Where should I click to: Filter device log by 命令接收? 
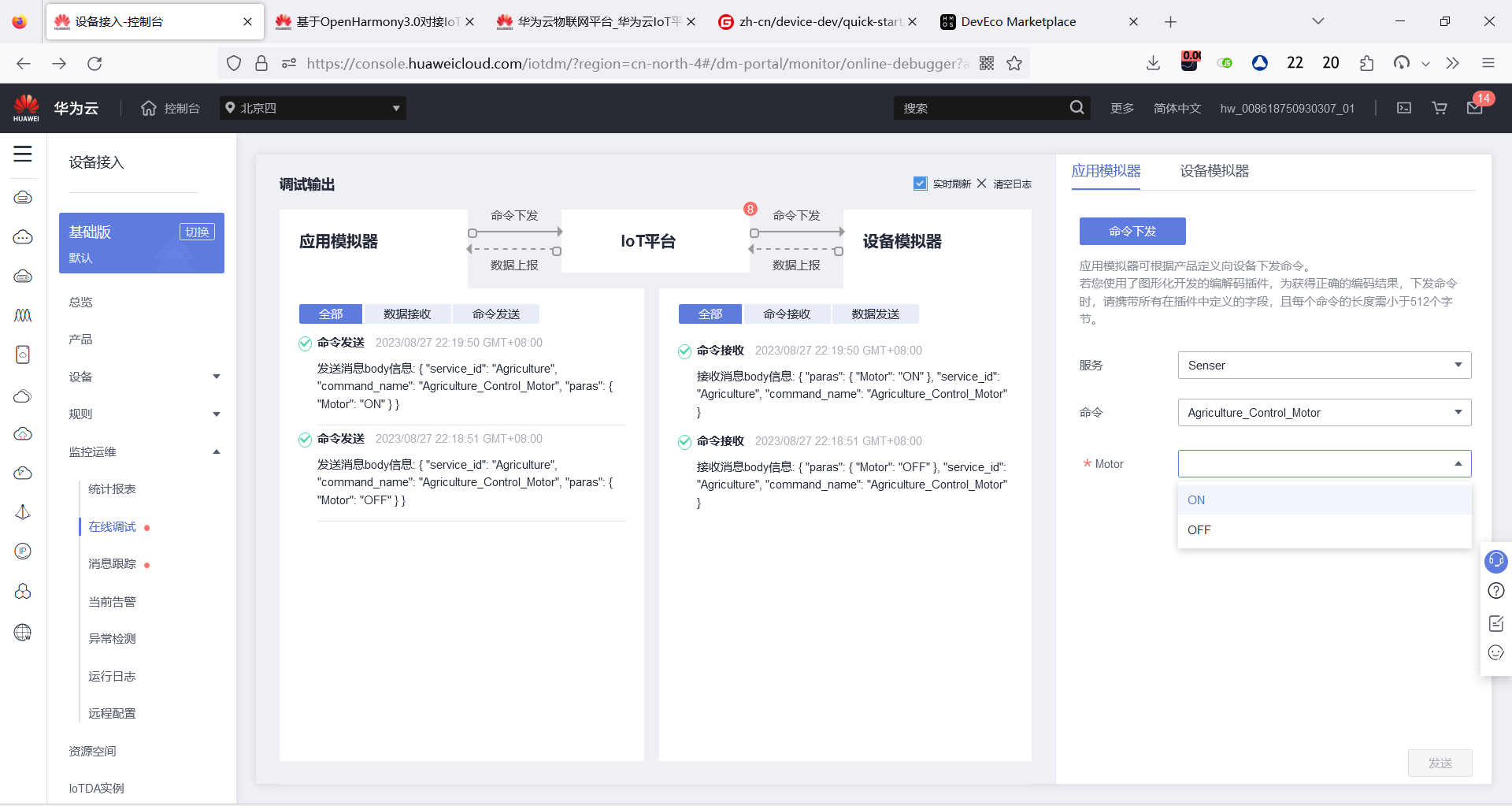[787, 314]
